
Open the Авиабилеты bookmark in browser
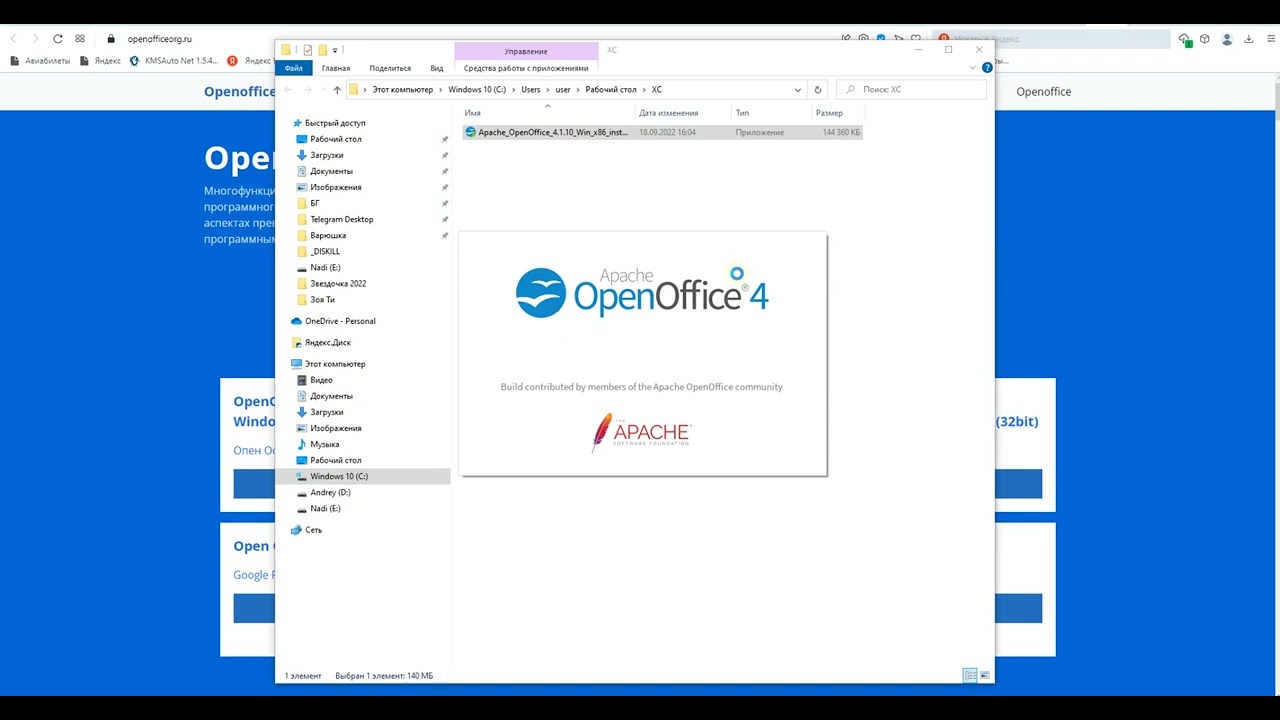point(41,61)
